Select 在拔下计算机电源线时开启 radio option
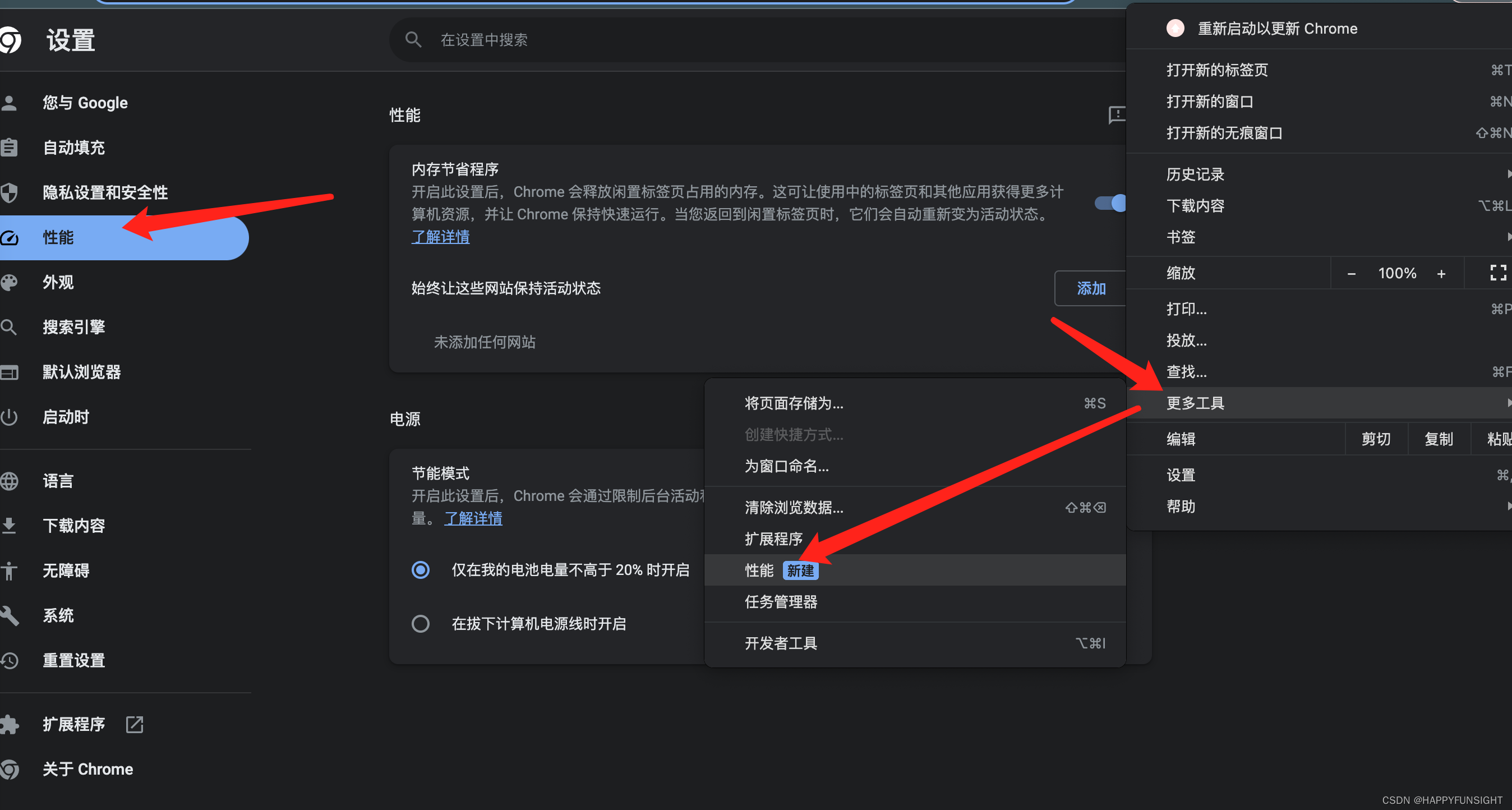The width and height of the screenshot is (1512, 810). point(420,624)
